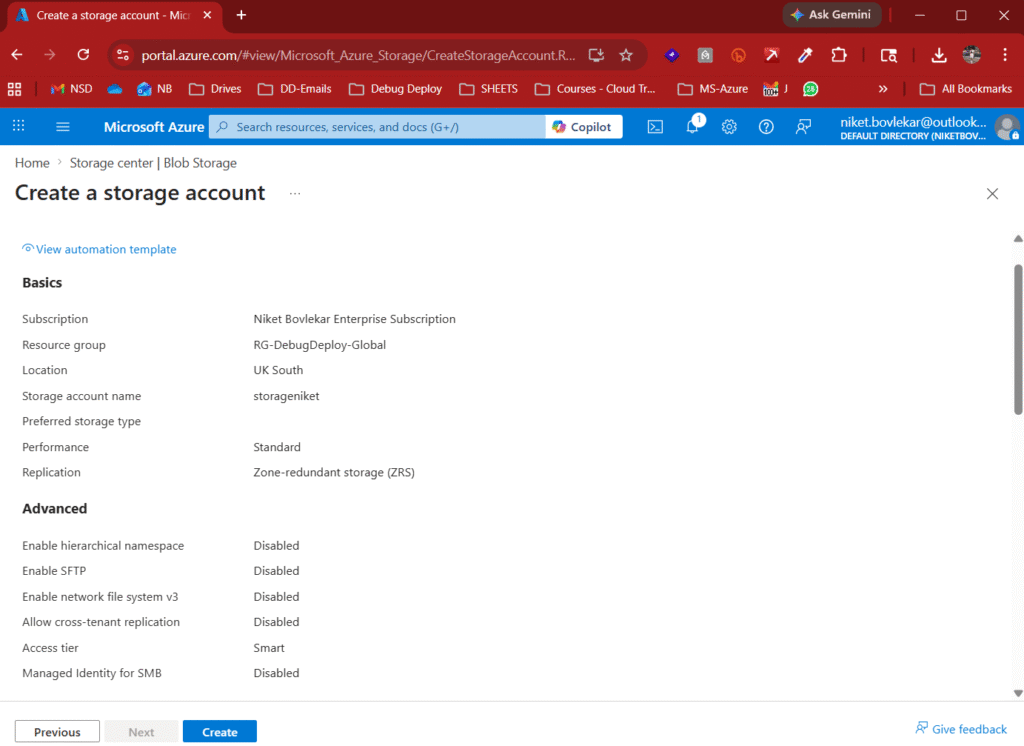Open the WhatsApp bookmark icon
This screenshot has height=746, width=1024.
pos(810,89)
